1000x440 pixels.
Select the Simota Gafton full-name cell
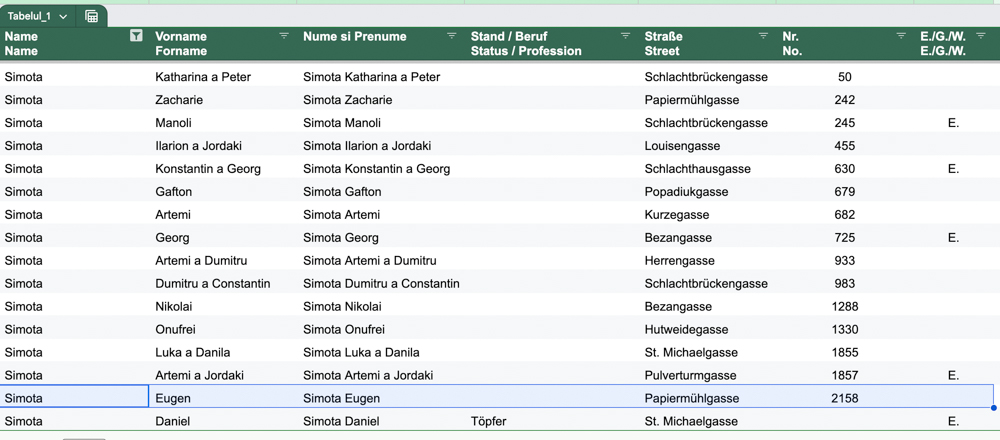[x=383, y=192]
